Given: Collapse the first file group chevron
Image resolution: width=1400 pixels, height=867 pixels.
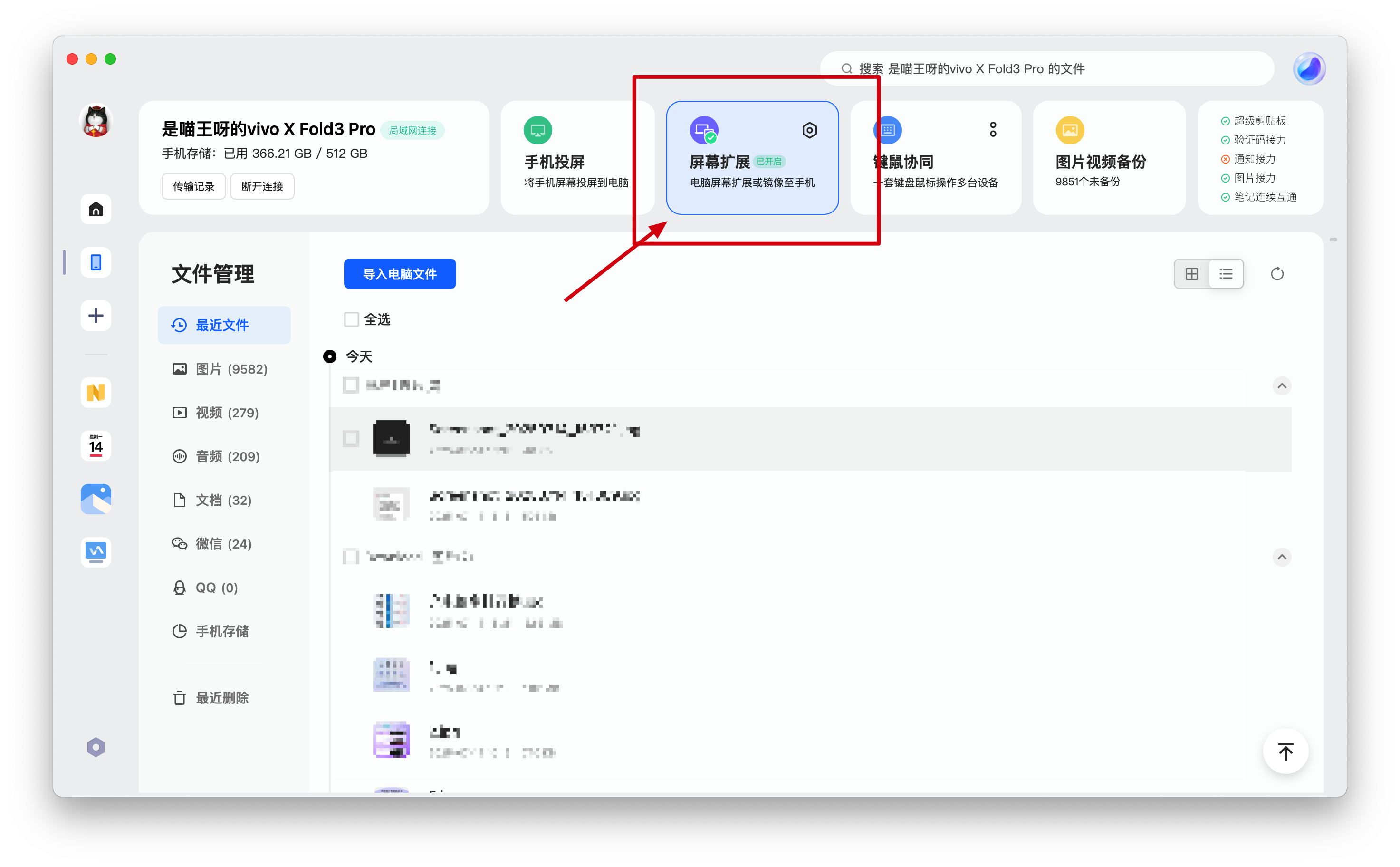Looking at the screenshot, I should pyautogui.click(x=1282, y=386).
